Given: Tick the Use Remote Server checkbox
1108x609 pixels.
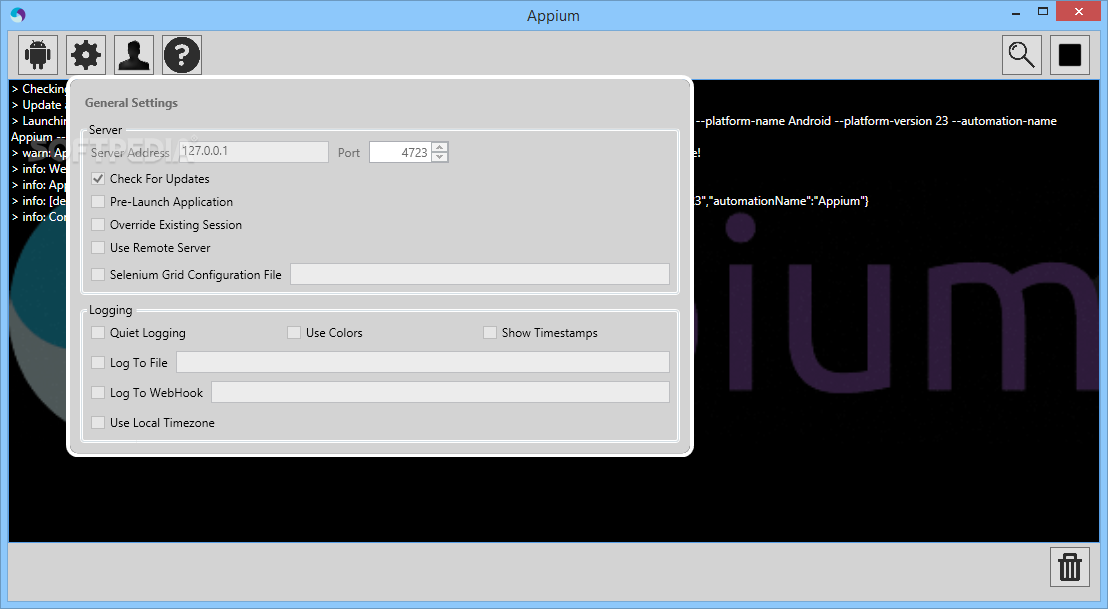Looking at the screenshot, I should tap(98, 247).
